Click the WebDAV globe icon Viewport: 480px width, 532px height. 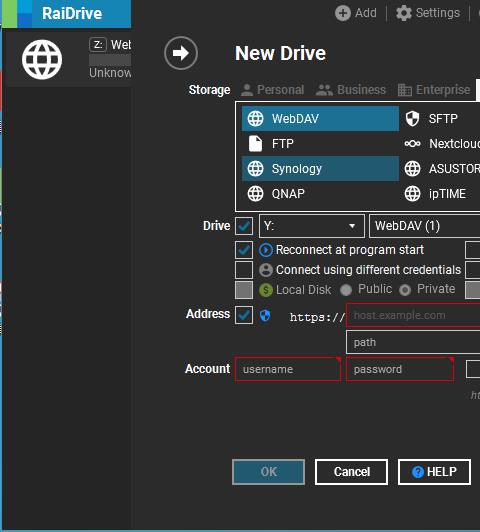[x=255, y=119]
